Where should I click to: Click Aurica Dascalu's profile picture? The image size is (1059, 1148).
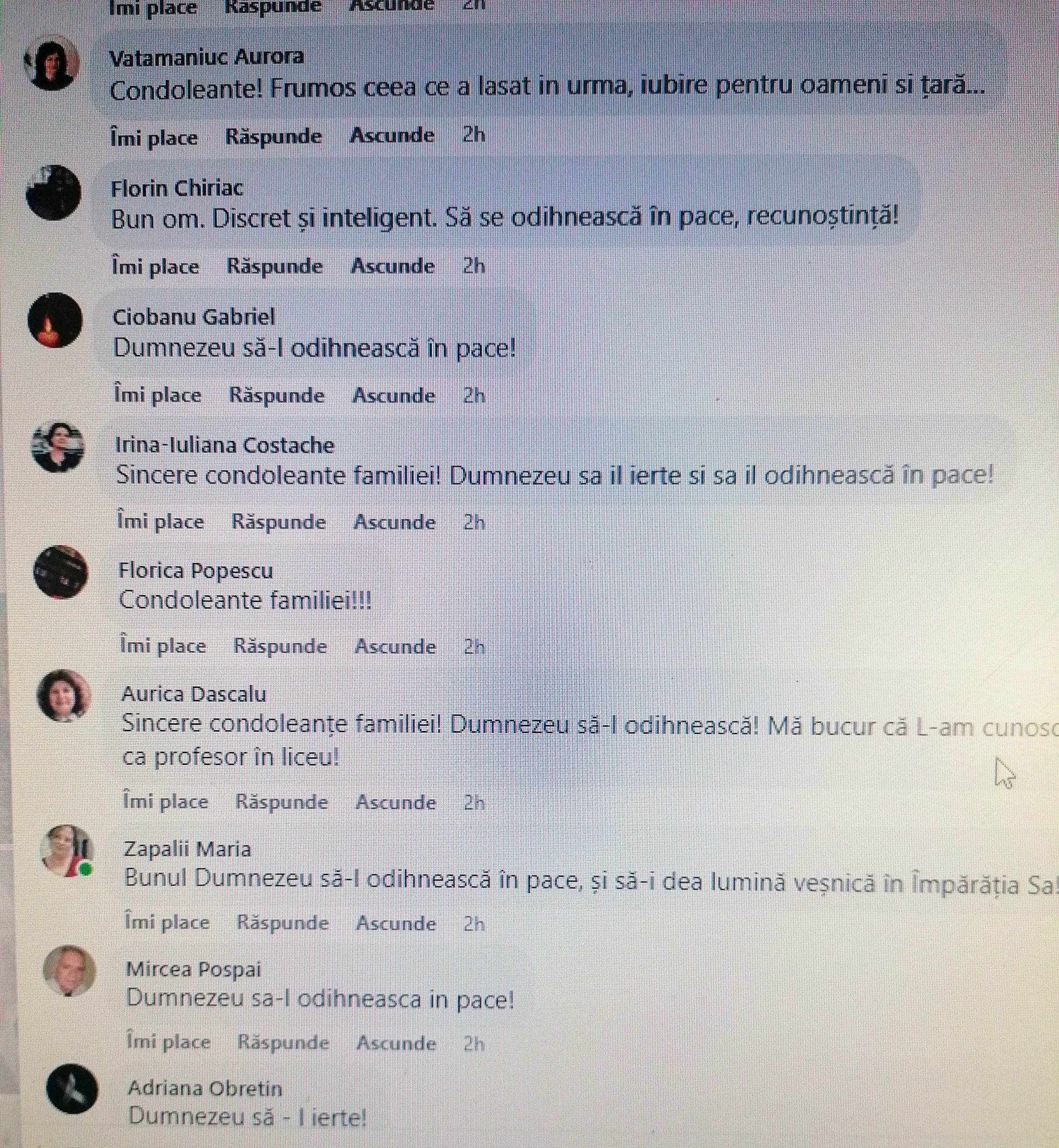(x=64, y=695)
